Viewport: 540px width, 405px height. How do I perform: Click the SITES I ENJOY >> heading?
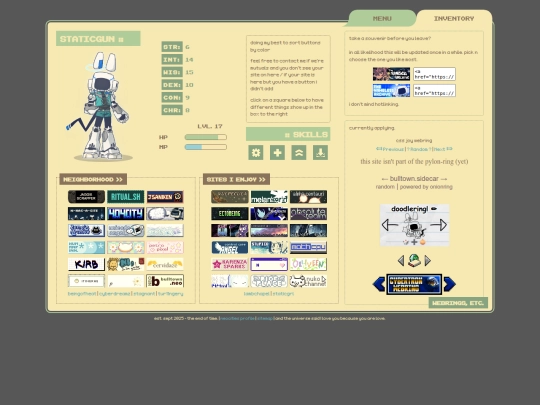(236, 179)
